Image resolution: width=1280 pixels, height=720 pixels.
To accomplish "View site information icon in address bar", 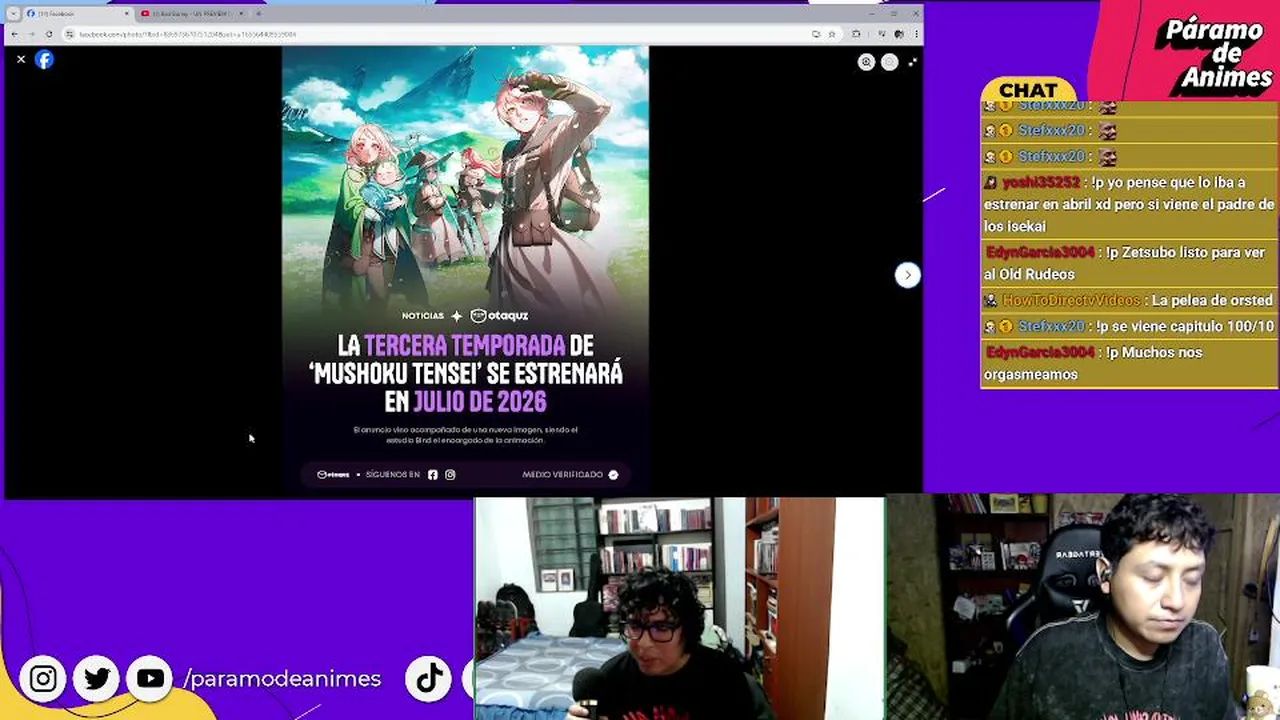I will pos(69,34).
